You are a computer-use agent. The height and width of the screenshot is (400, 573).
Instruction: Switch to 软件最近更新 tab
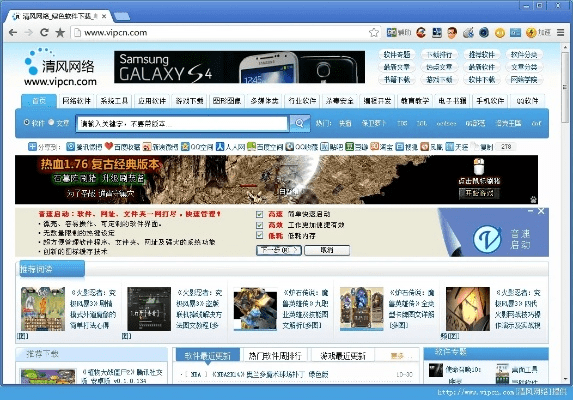[x=208, y=355]
